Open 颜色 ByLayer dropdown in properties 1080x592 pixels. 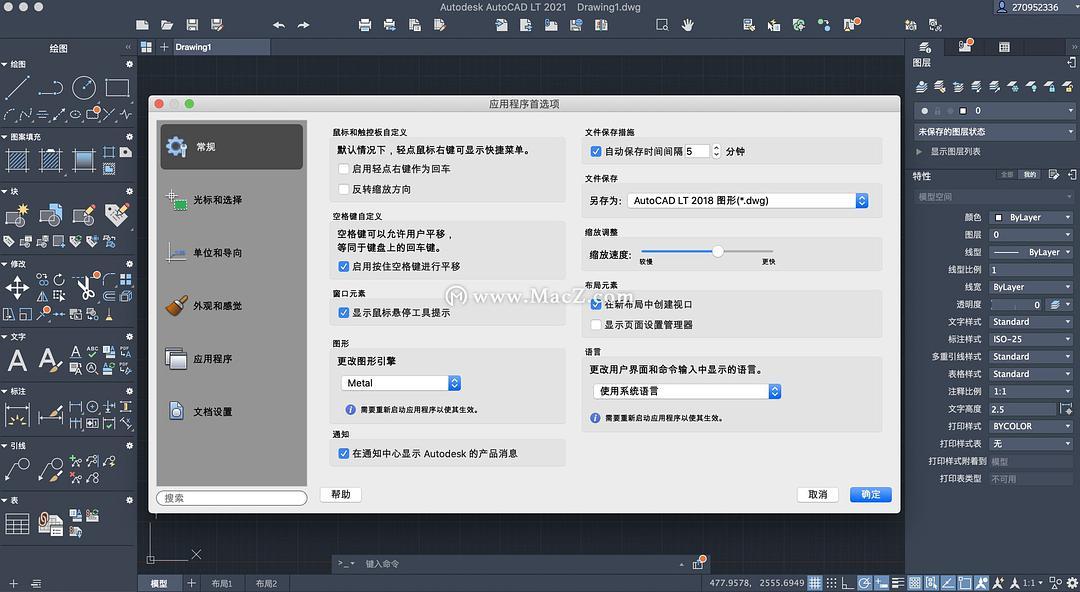click(1032, 217)
